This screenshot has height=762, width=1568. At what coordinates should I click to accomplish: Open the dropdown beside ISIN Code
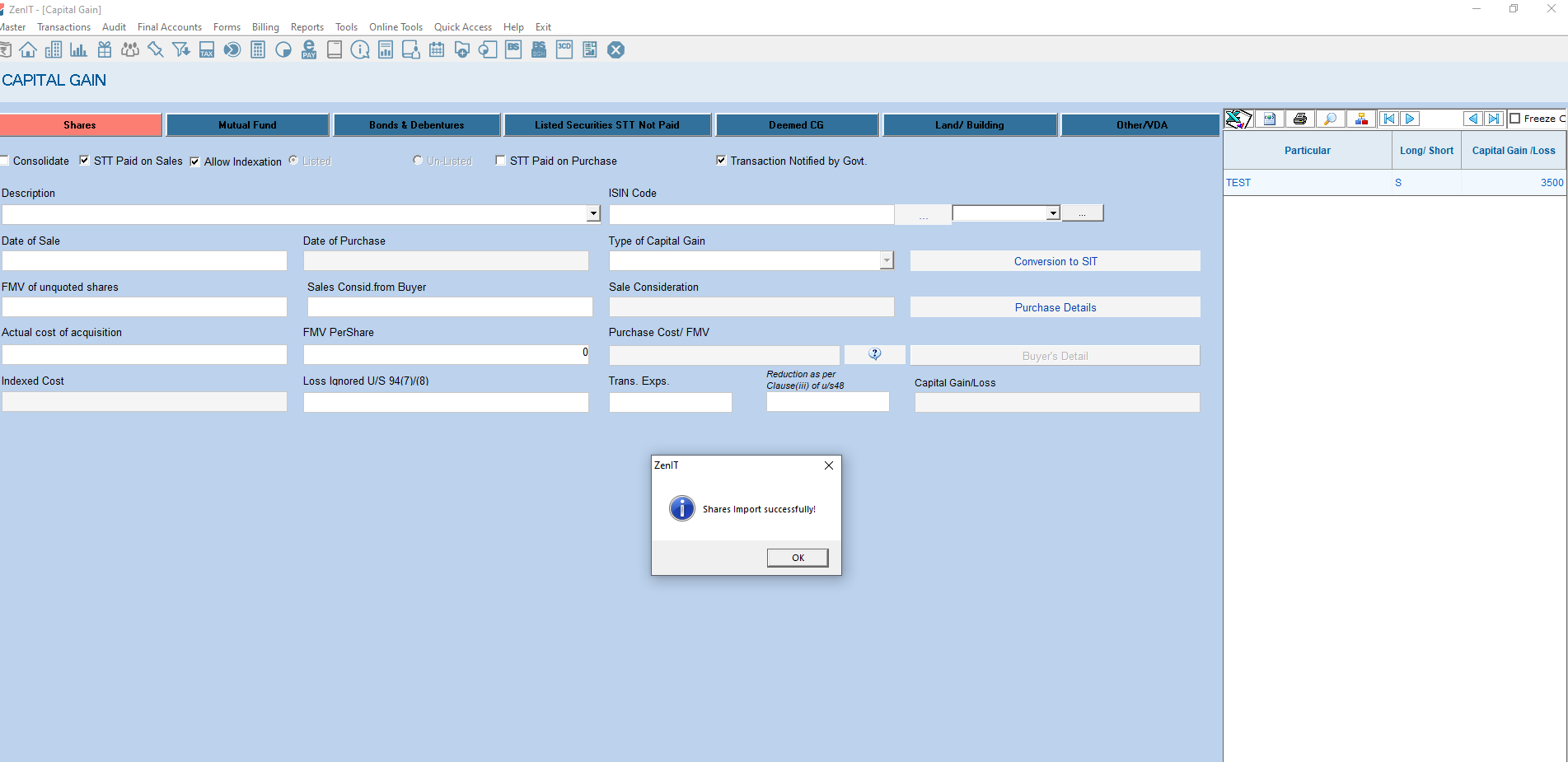pyautogui.click(x=1053, y=213)
